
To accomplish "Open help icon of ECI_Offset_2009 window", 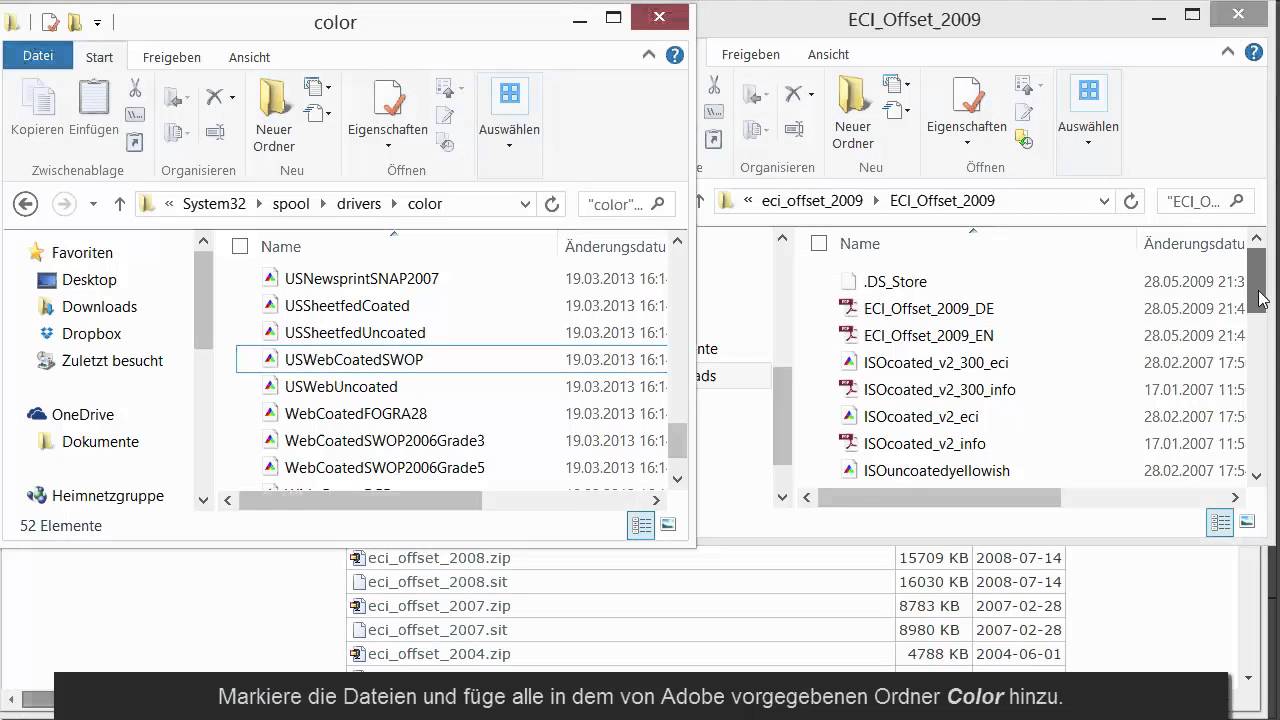I will click(x=1254, y=53).
